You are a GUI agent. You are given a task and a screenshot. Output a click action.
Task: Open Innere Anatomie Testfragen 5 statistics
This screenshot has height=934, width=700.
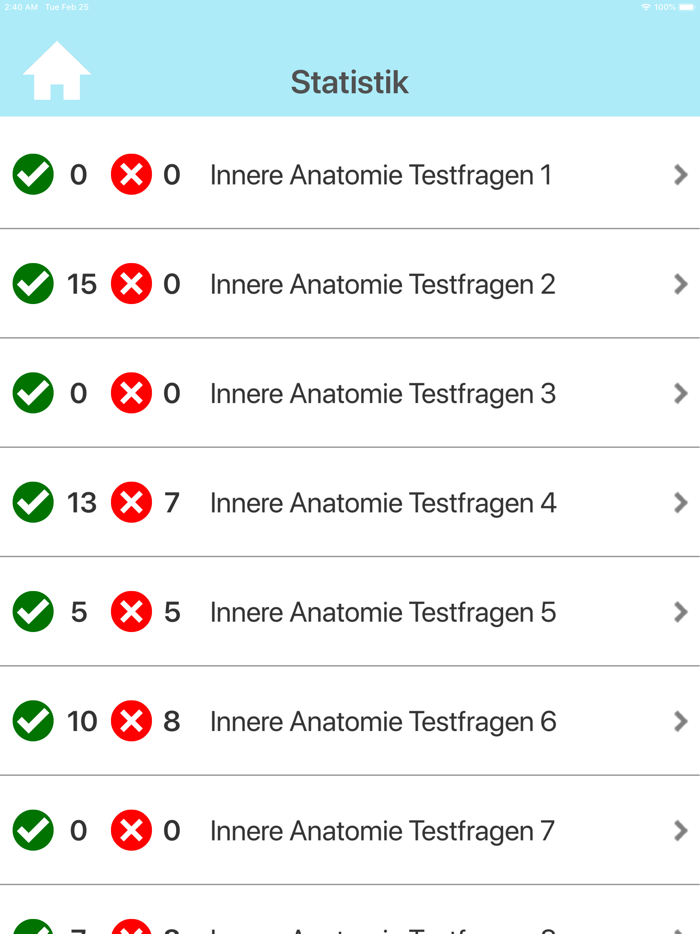pos(382,611)
